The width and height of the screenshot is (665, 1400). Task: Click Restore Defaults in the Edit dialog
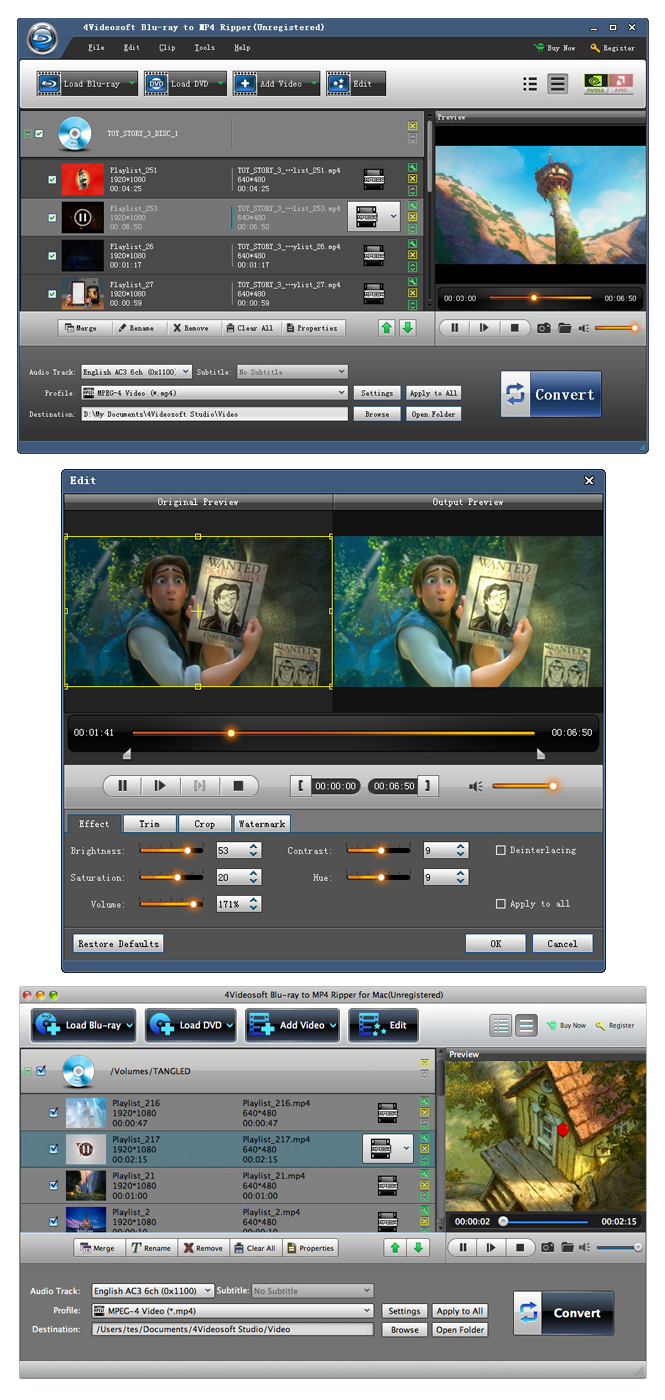[118, 943]
